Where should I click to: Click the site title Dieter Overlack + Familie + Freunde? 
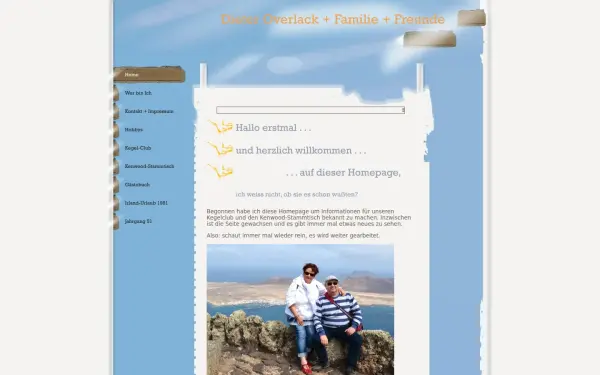tap(333, 19)
